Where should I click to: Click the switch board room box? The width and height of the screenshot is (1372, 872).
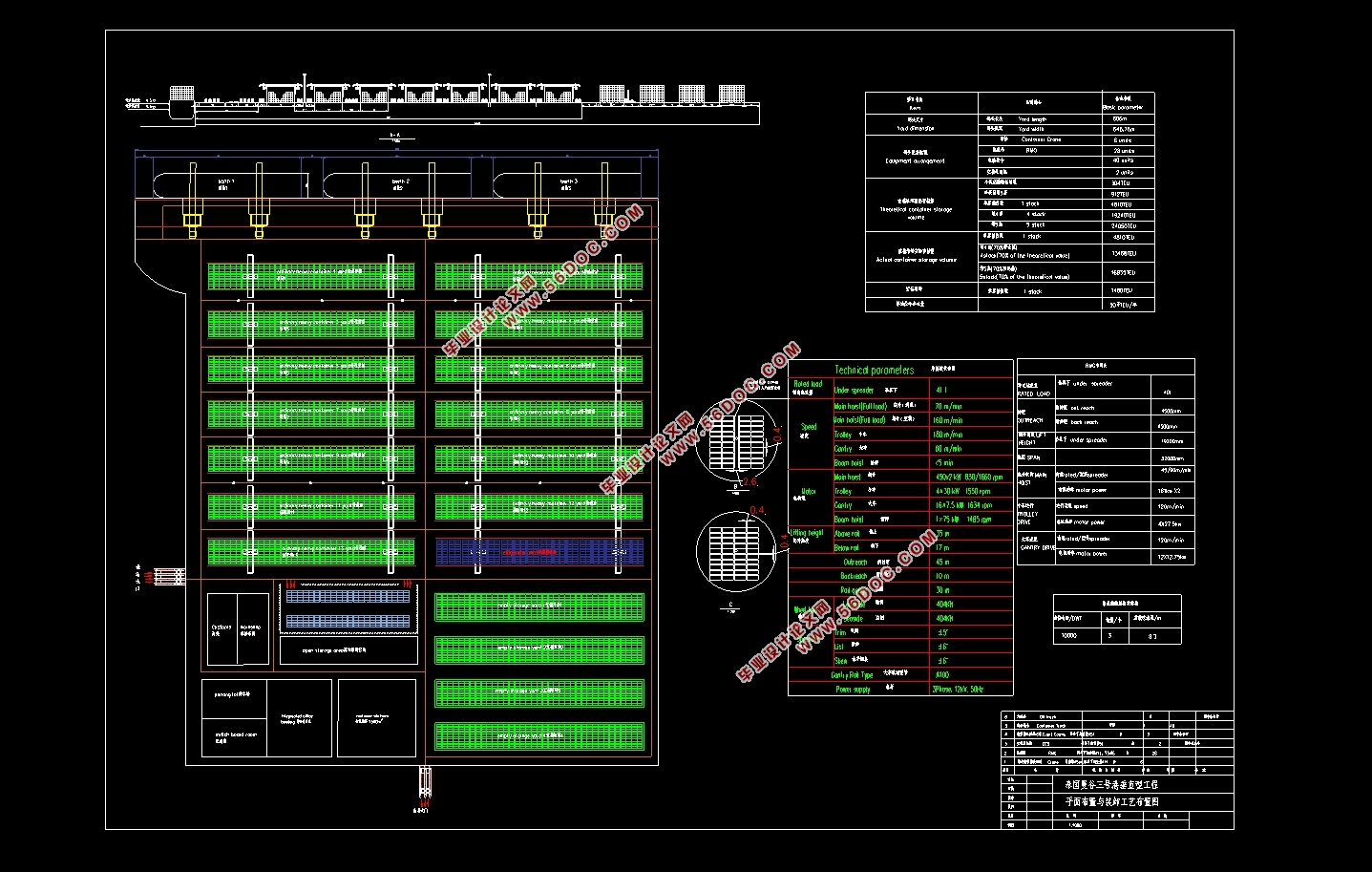coord(234,735)
